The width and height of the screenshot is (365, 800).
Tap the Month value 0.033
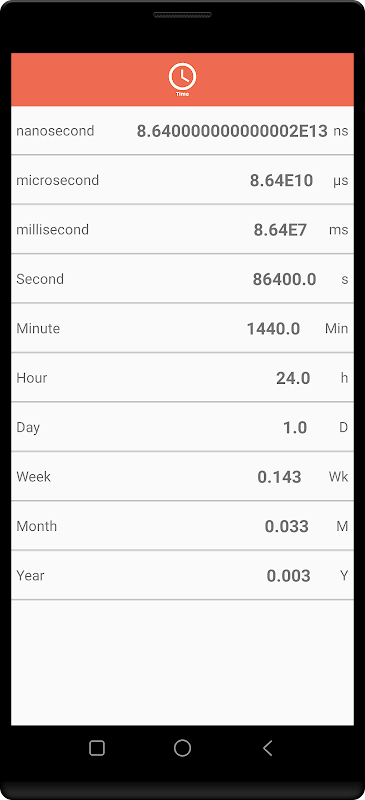286,527
